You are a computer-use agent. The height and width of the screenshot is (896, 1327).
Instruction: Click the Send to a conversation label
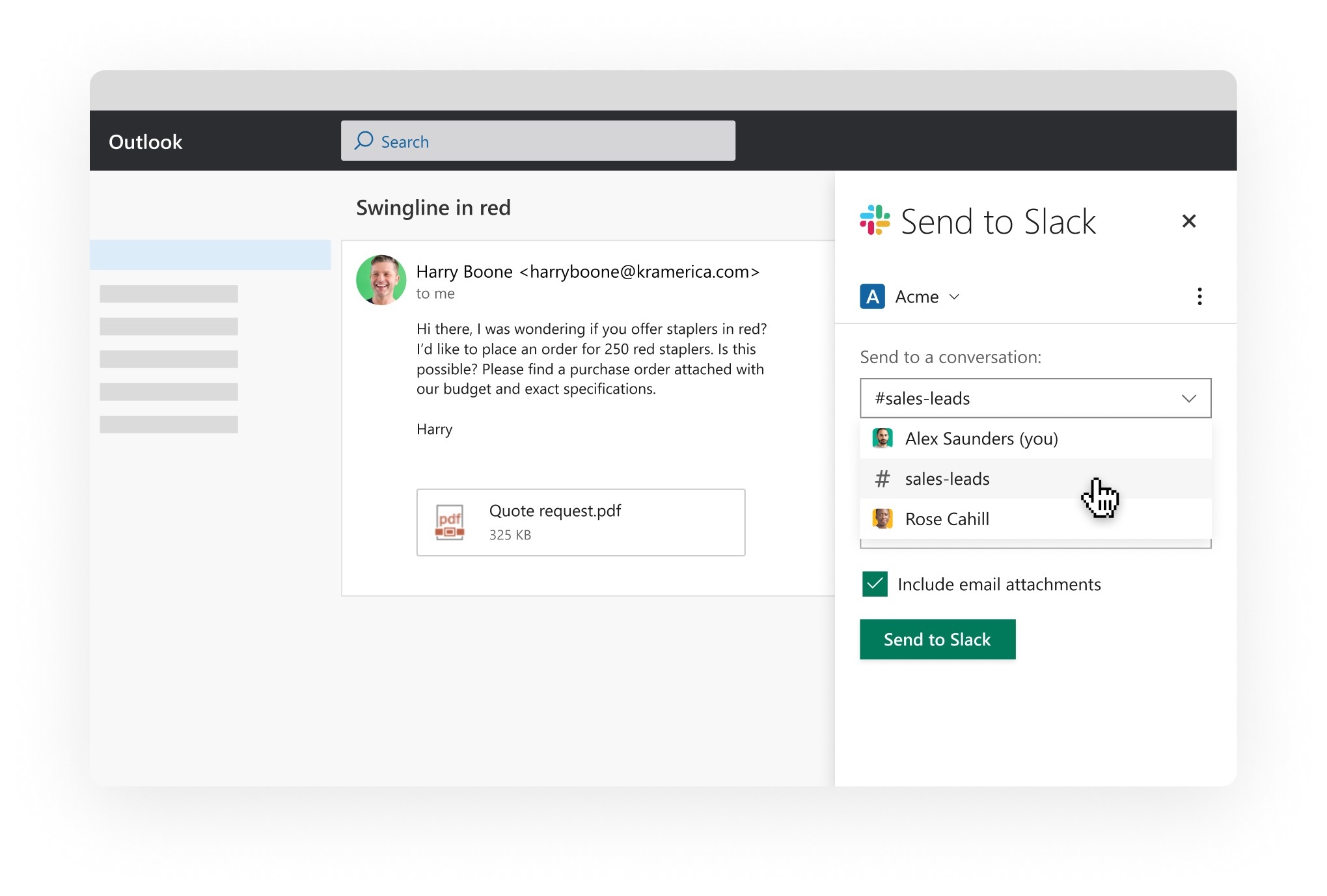coord(950,357)
